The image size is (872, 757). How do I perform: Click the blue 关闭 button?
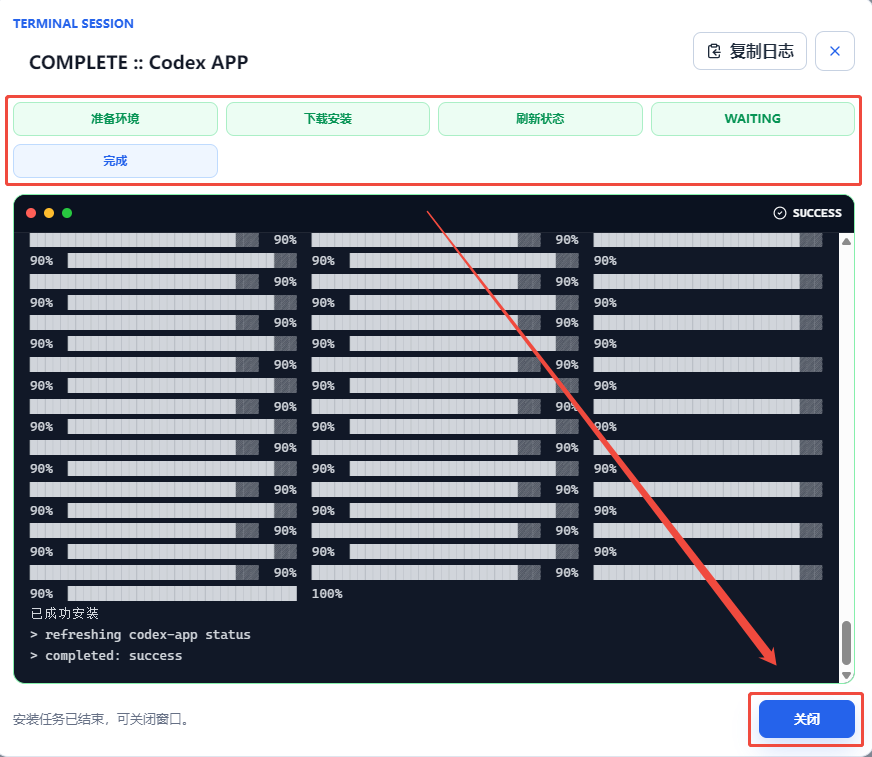pyautogui.click(x=806, y=719)
